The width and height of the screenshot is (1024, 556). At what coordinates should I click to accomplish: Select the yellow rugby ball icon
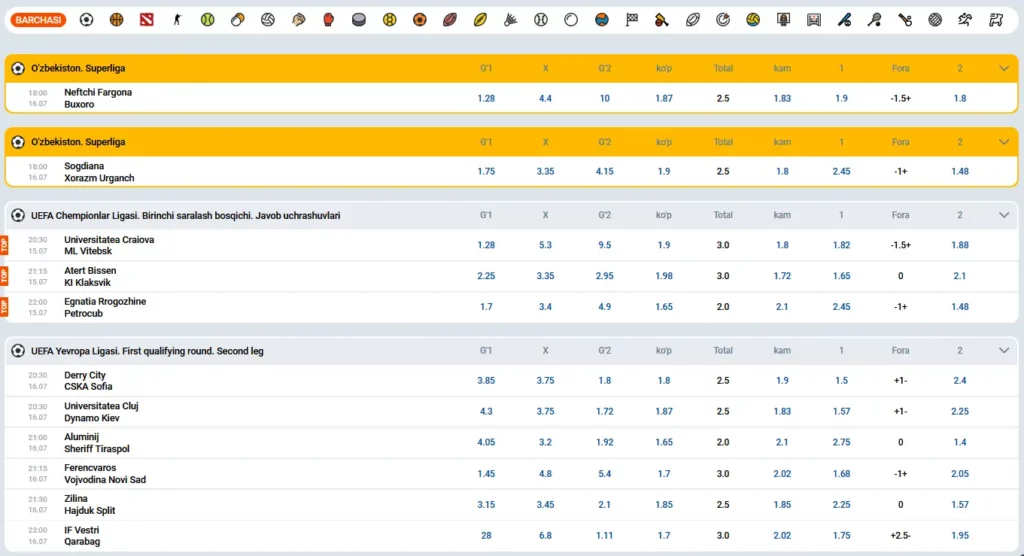[480, 20]
